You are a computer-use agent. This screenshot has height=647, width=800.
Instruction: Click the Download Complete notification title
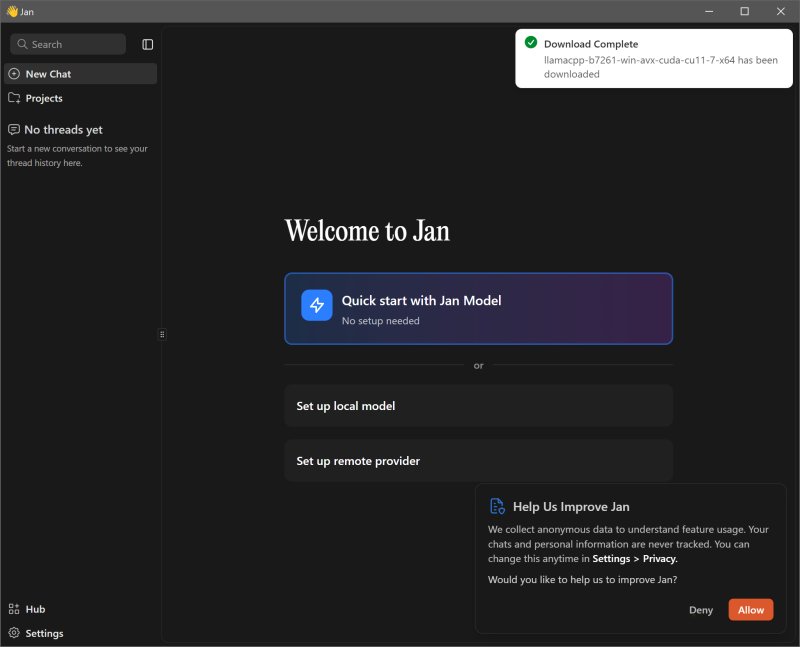[x=591, y=44]
